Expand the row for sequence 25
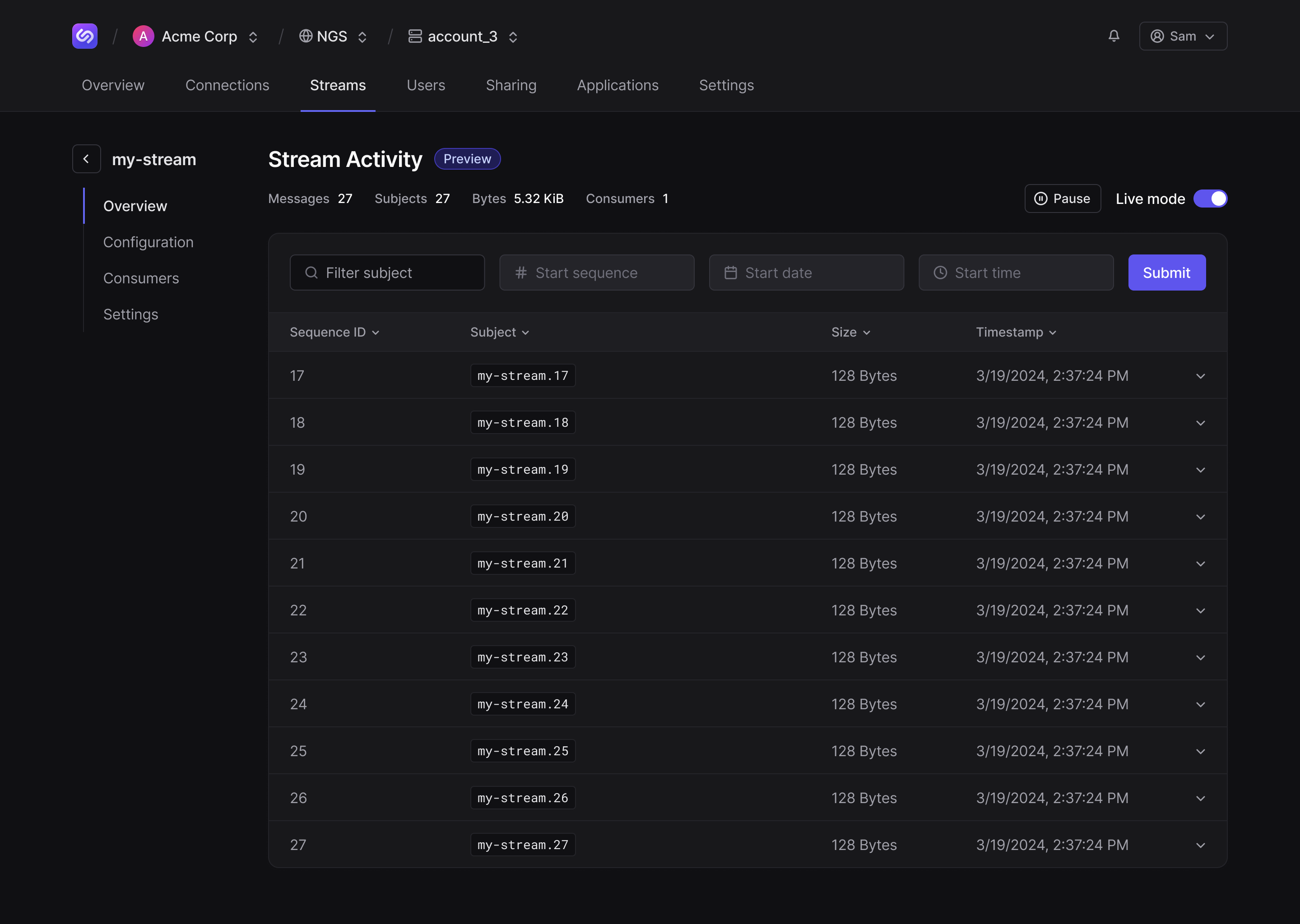Viewport: 1300px width, 924px height. (1200, 751)
